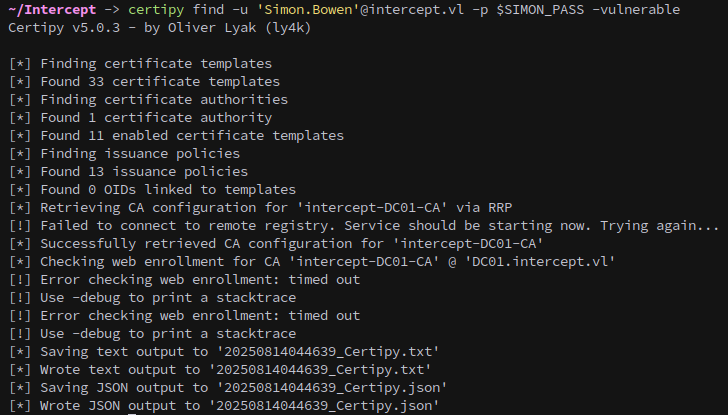Click the $SIMON_PASS variable
728x415 pixels.
540,9
